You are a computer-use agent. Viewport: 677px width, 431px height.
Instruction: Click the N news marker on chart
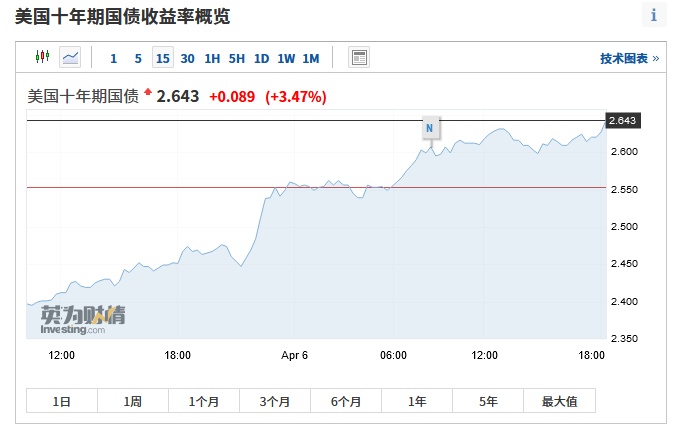[429, 128]
